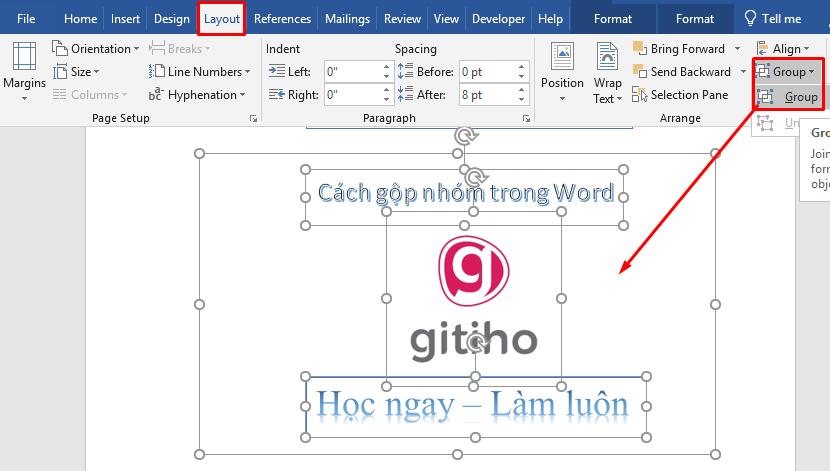Open the first Format contextual tab
Viewport: 830px width, 471px height.
click(612, 19)
